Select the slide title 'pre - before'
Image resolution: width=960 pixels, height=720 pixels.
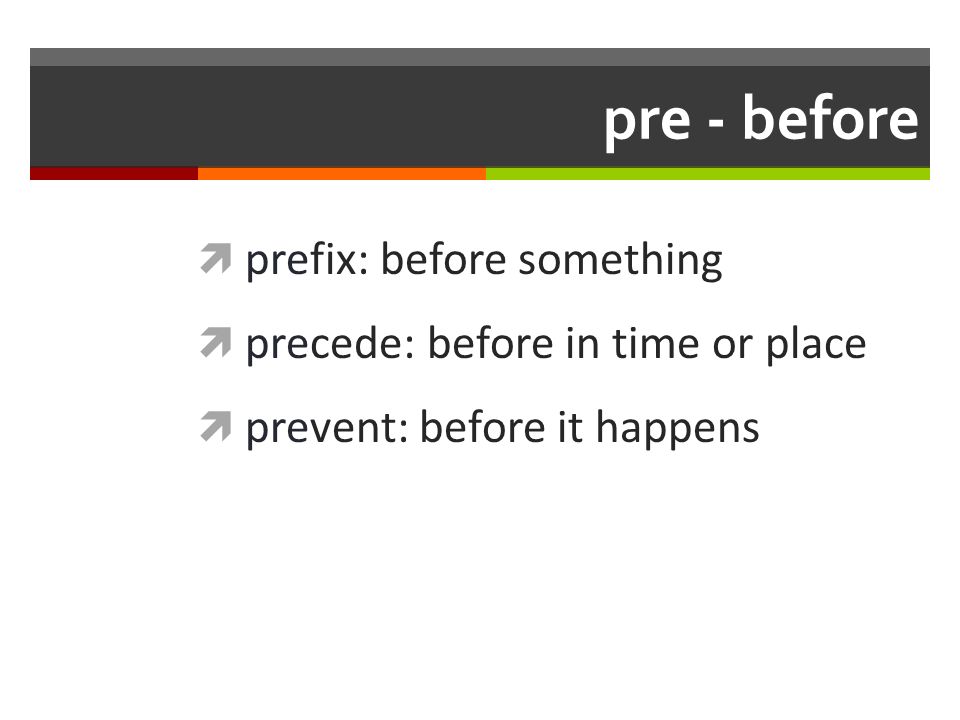[x=761, y=119]
